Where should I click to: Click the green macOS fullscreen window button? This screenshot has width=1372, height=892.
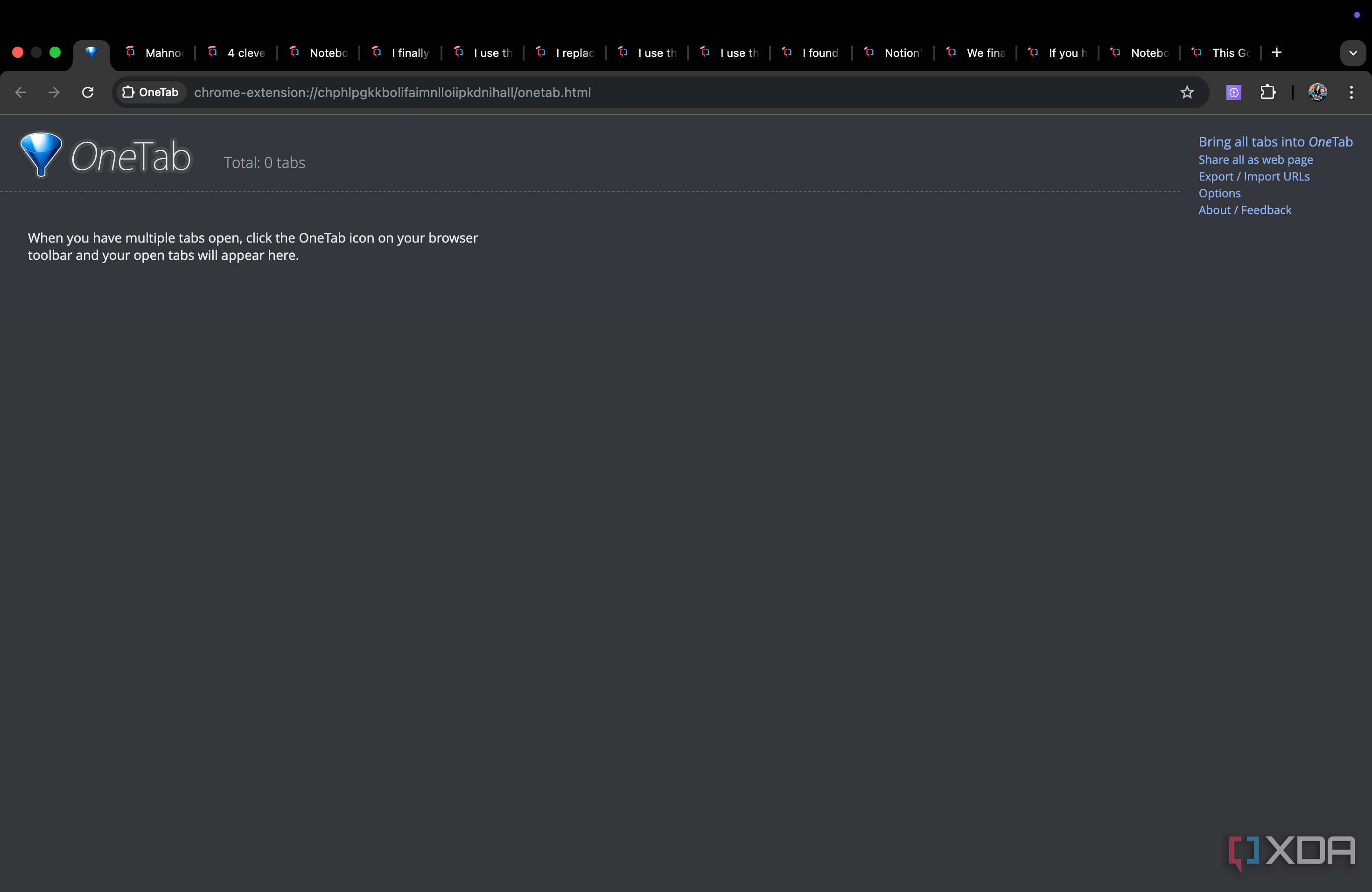click(x=56, y=52)
